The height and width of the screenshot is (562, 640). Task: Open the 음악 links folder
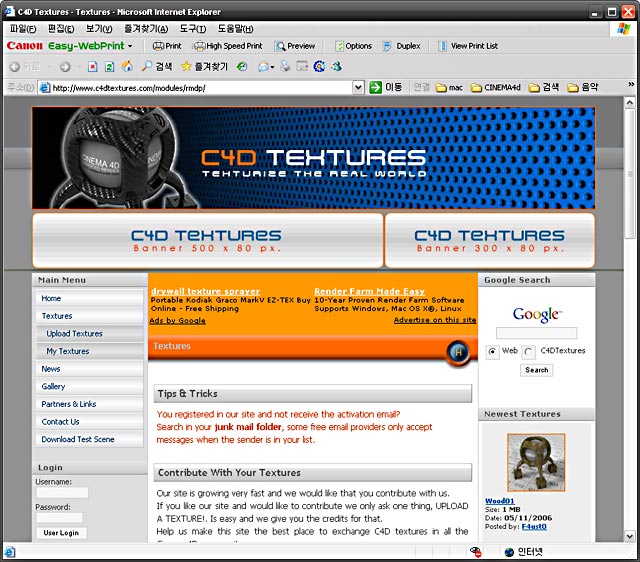coord(583,88)
